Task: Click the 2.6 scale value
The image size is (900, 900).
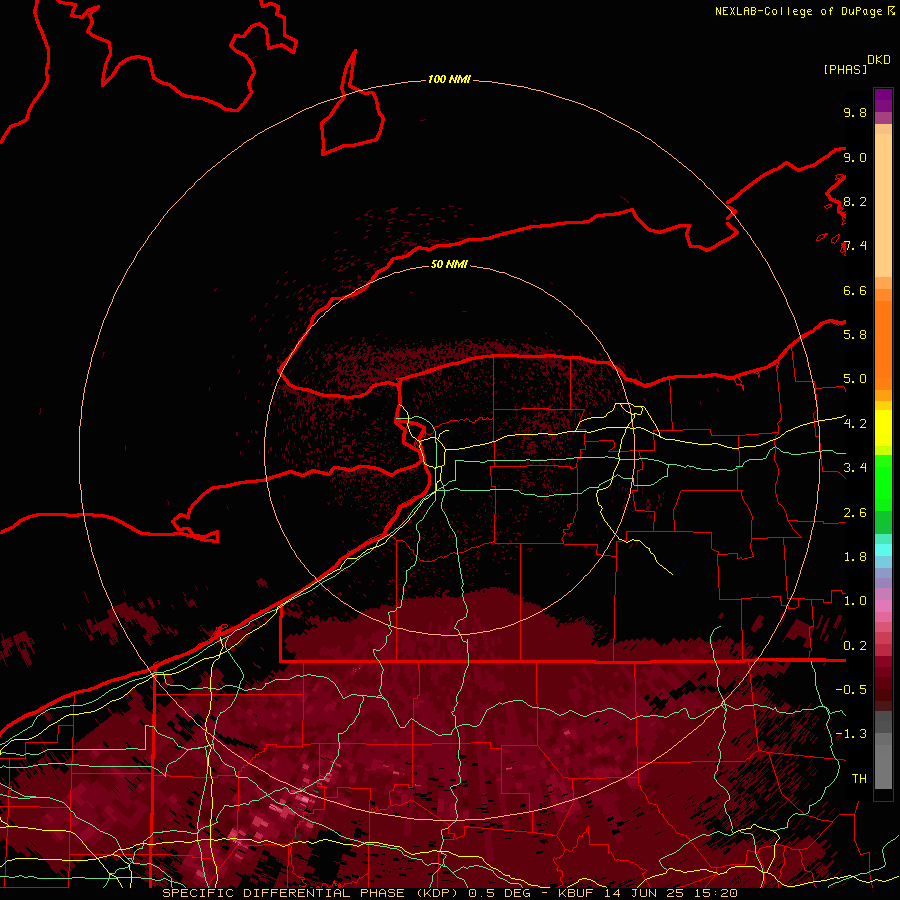Action: coord(855,513)
